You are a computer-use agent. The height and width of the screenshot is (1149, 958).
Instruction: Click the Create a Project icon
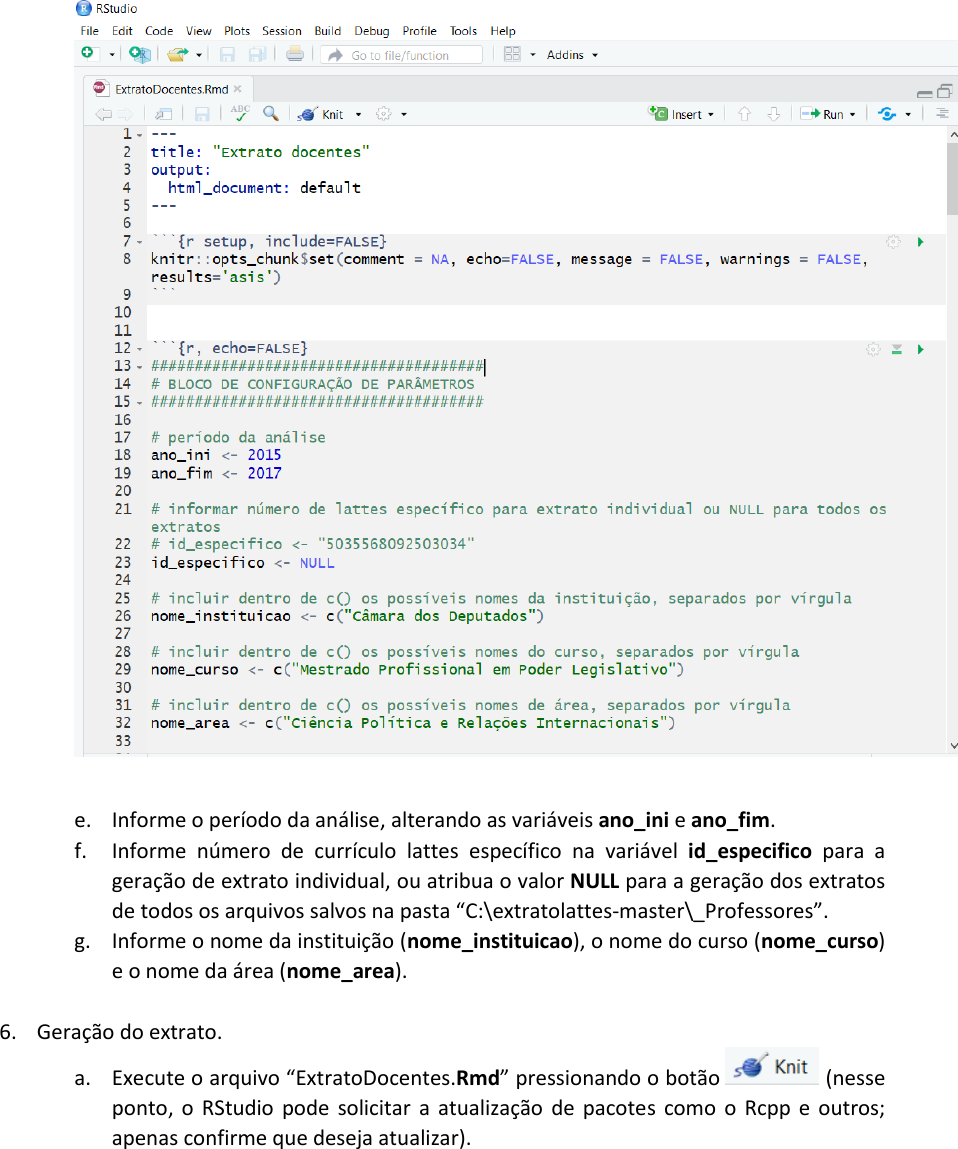tap(139, 54)
